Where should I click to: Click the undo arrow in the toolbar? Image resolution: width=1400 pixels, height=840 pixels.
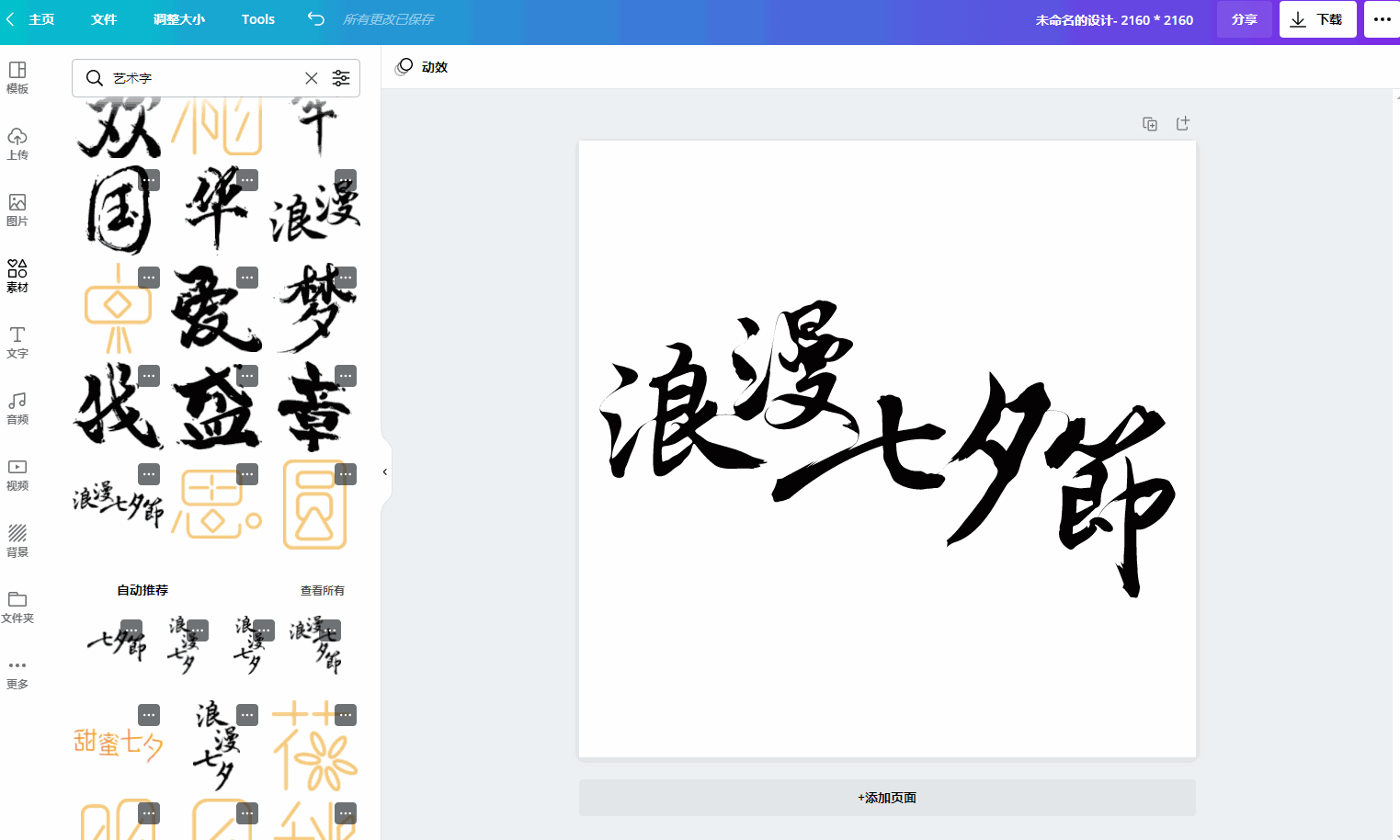coord(314,18)
